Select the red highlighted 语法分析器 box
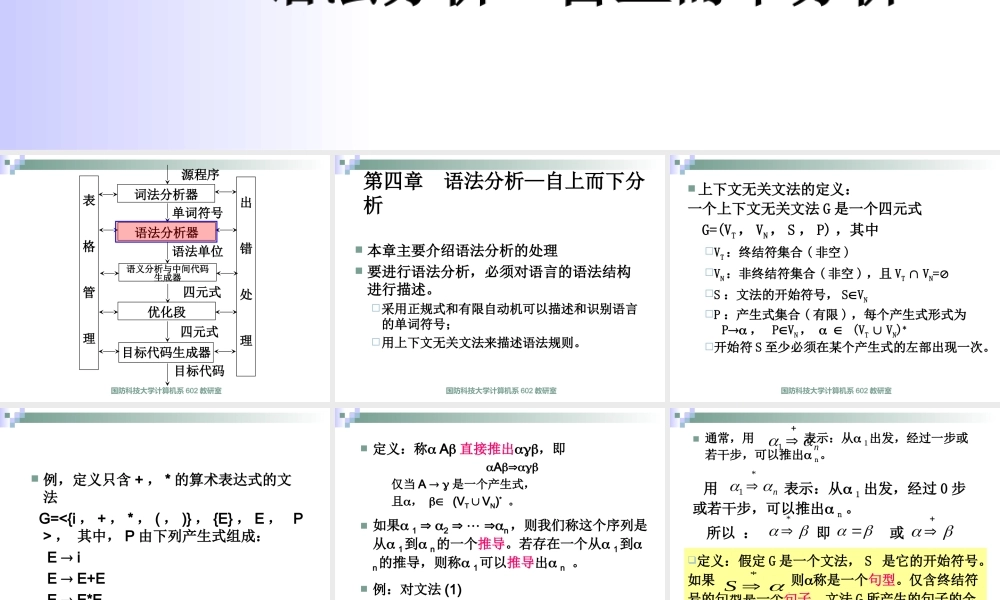The height and width of the screenshot is (600, 1000). pos(166,232)
